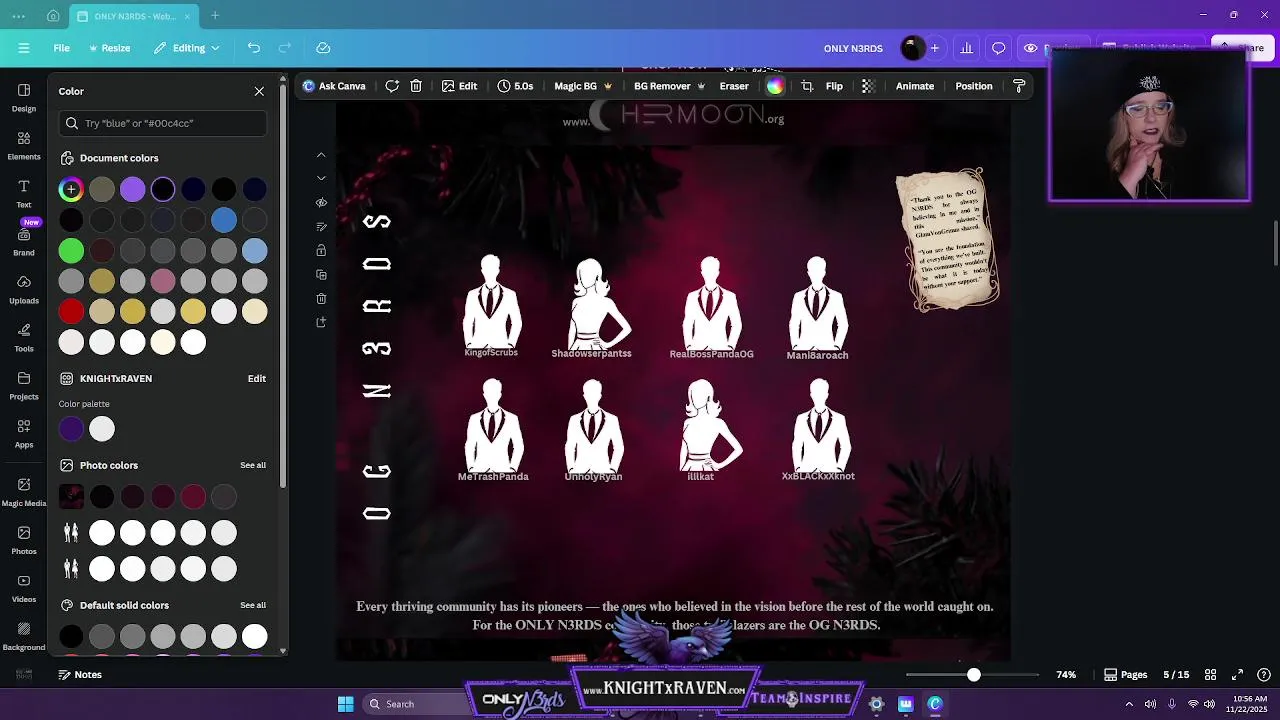1280x720 pixels.
Task: Delete element using toolbar trash icon
Action: click(x=416, y=86)
